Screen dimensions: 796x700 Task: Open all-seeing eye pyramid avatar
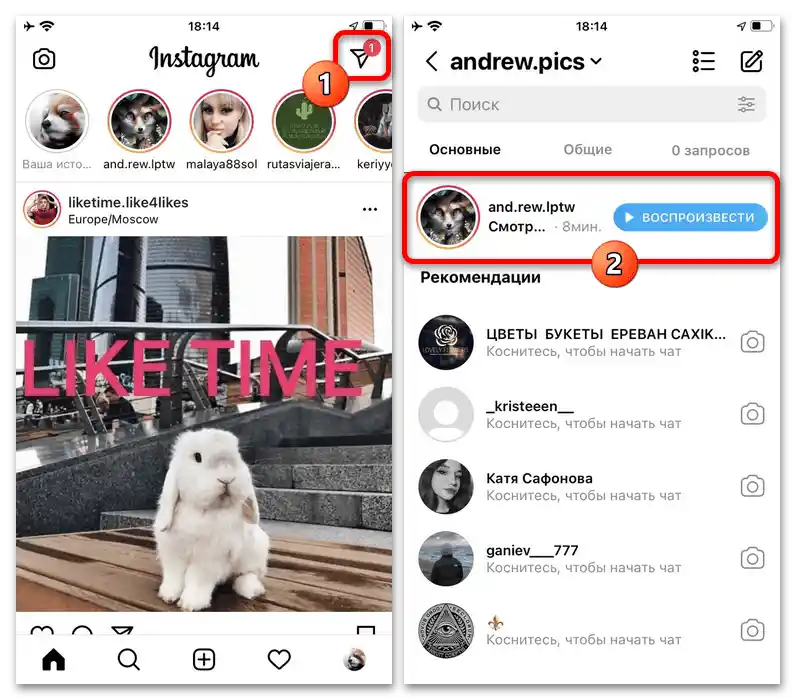446,630
